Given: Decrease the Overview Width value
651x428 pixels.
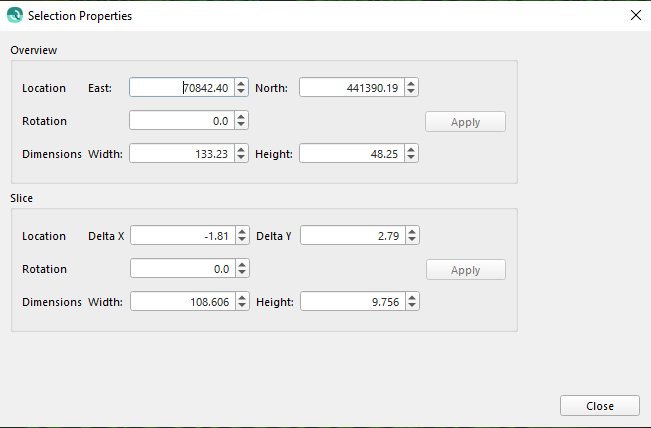Looking at the screenshot, I should [241, 158].
